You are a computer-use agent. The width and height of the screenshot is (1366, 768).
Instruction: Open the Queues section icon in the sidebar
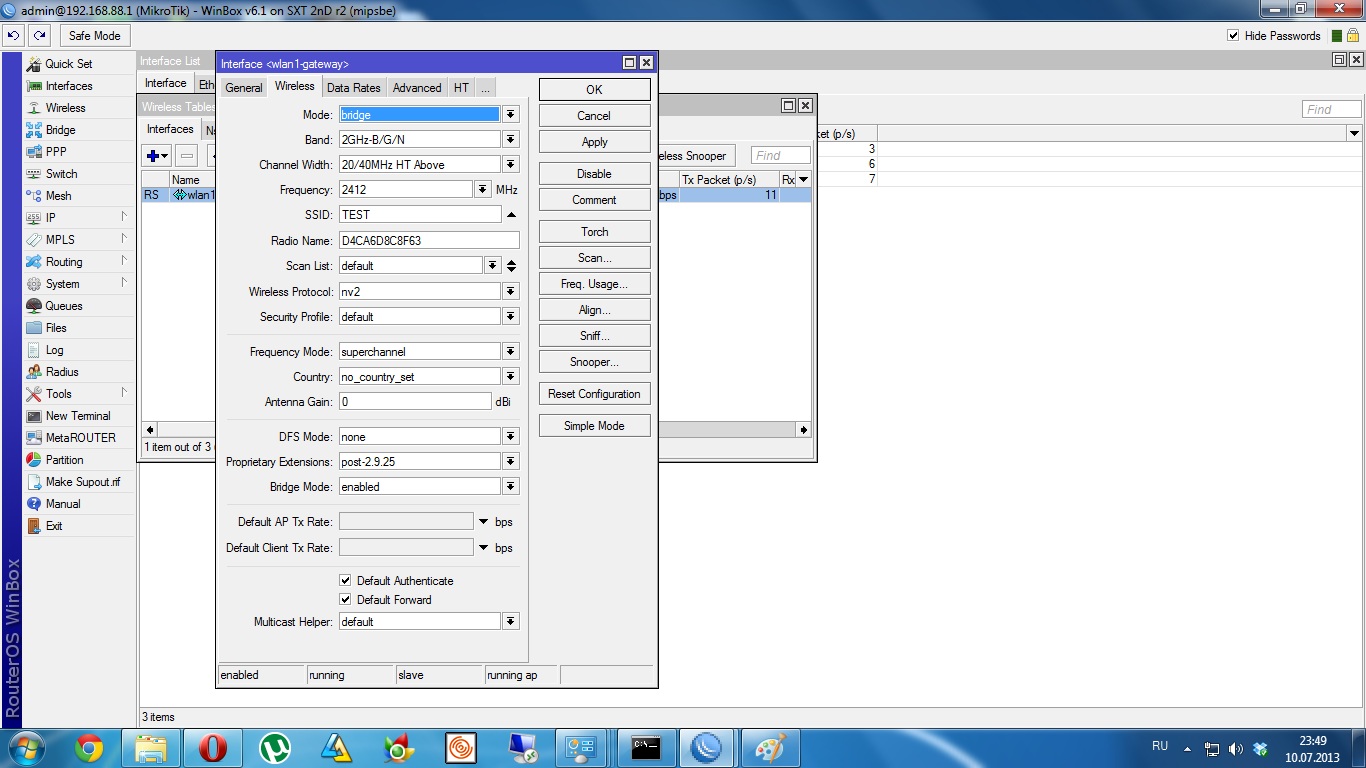(35, 306)
